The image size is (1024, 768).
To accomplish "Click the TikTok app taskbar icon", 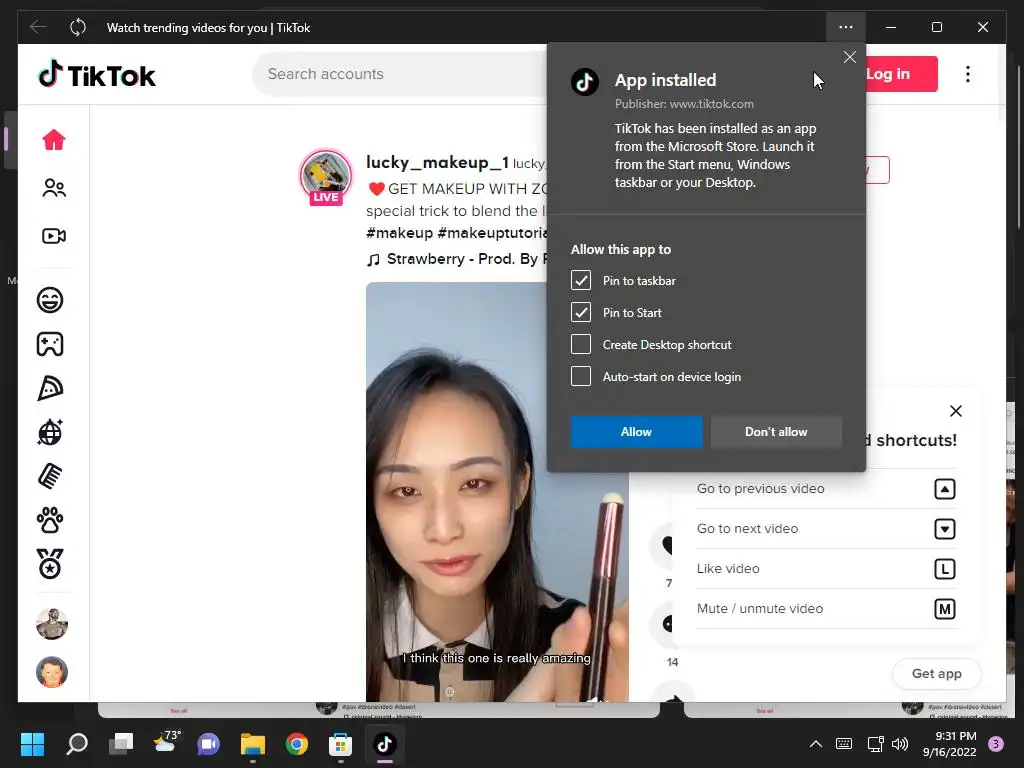I will (385, 743).
